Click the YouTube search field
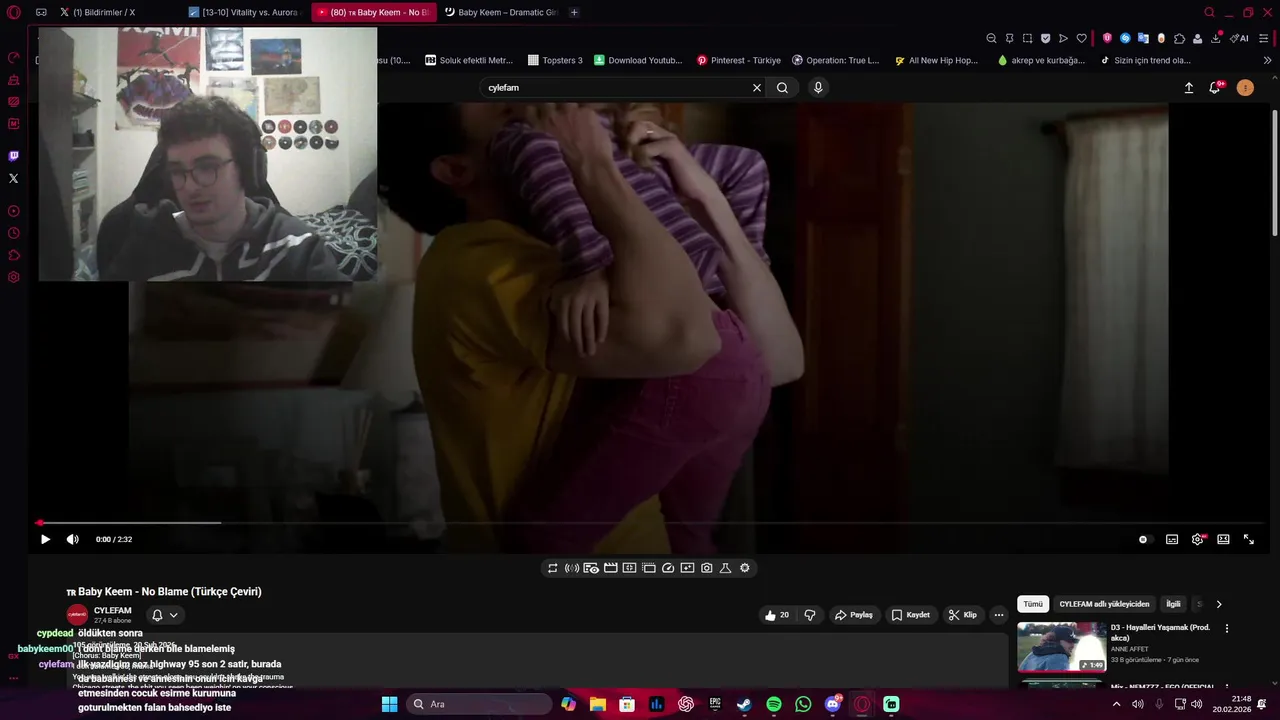The image size is (1280, 720). [615, 88]
